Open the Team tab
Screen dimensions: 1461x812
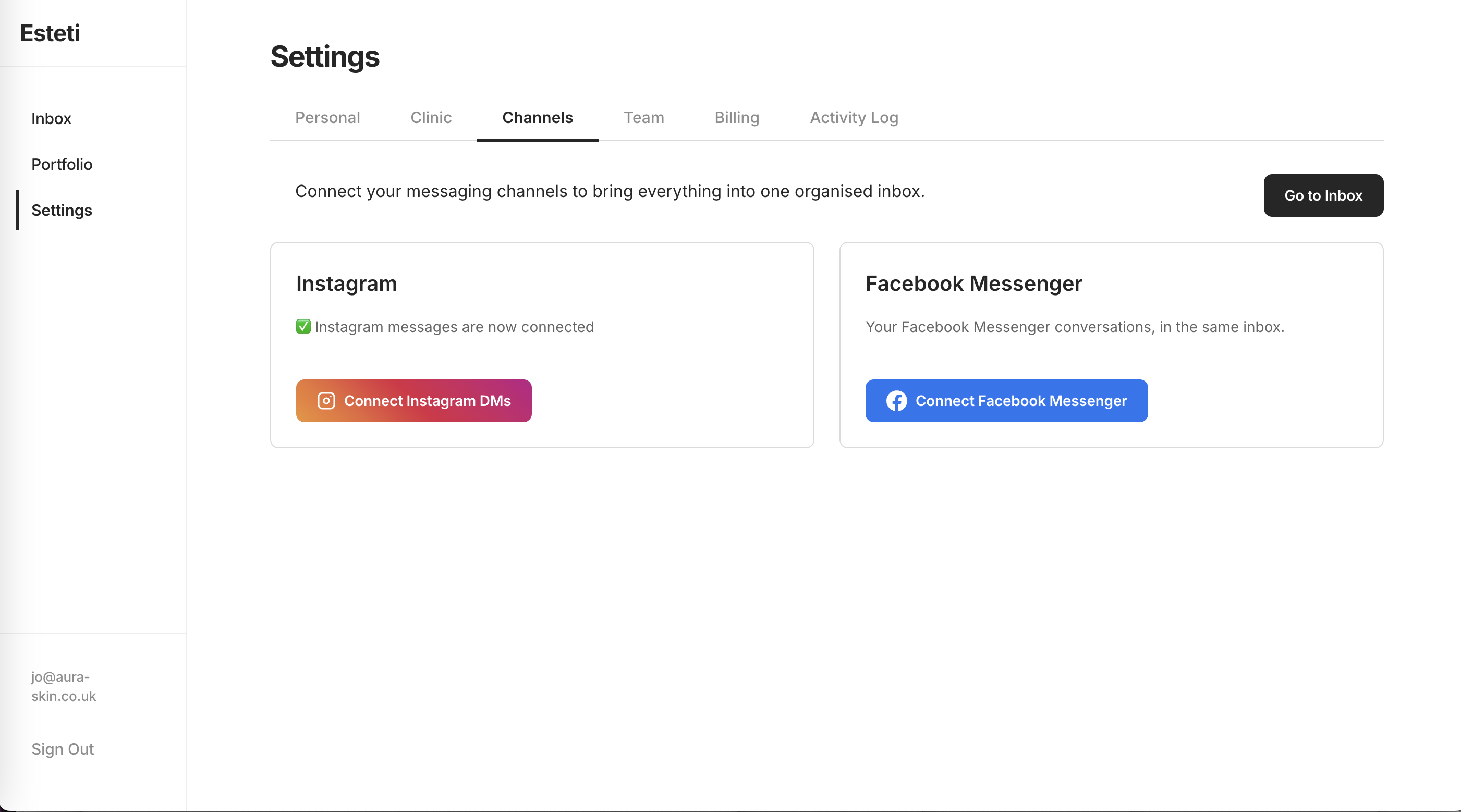pyautogui.click(x=643, y=117)
